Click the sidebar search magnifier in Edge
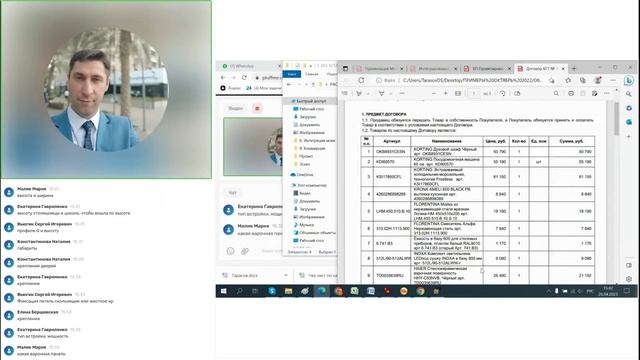Screen dimensions: 640x360 [x=629, y=94]
